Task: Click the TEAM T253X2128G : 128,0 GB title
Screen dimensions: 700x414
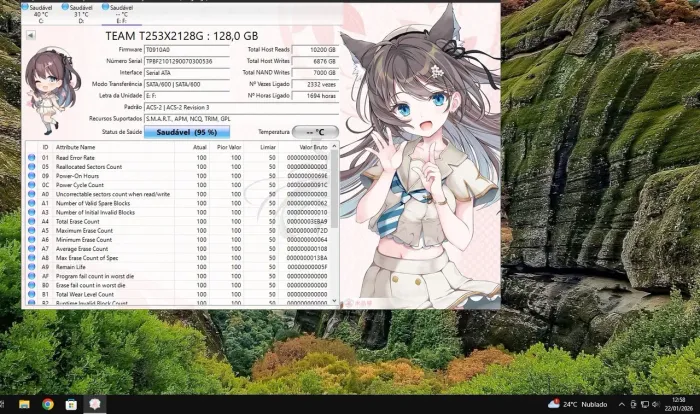Action: [x=182, y=36]
